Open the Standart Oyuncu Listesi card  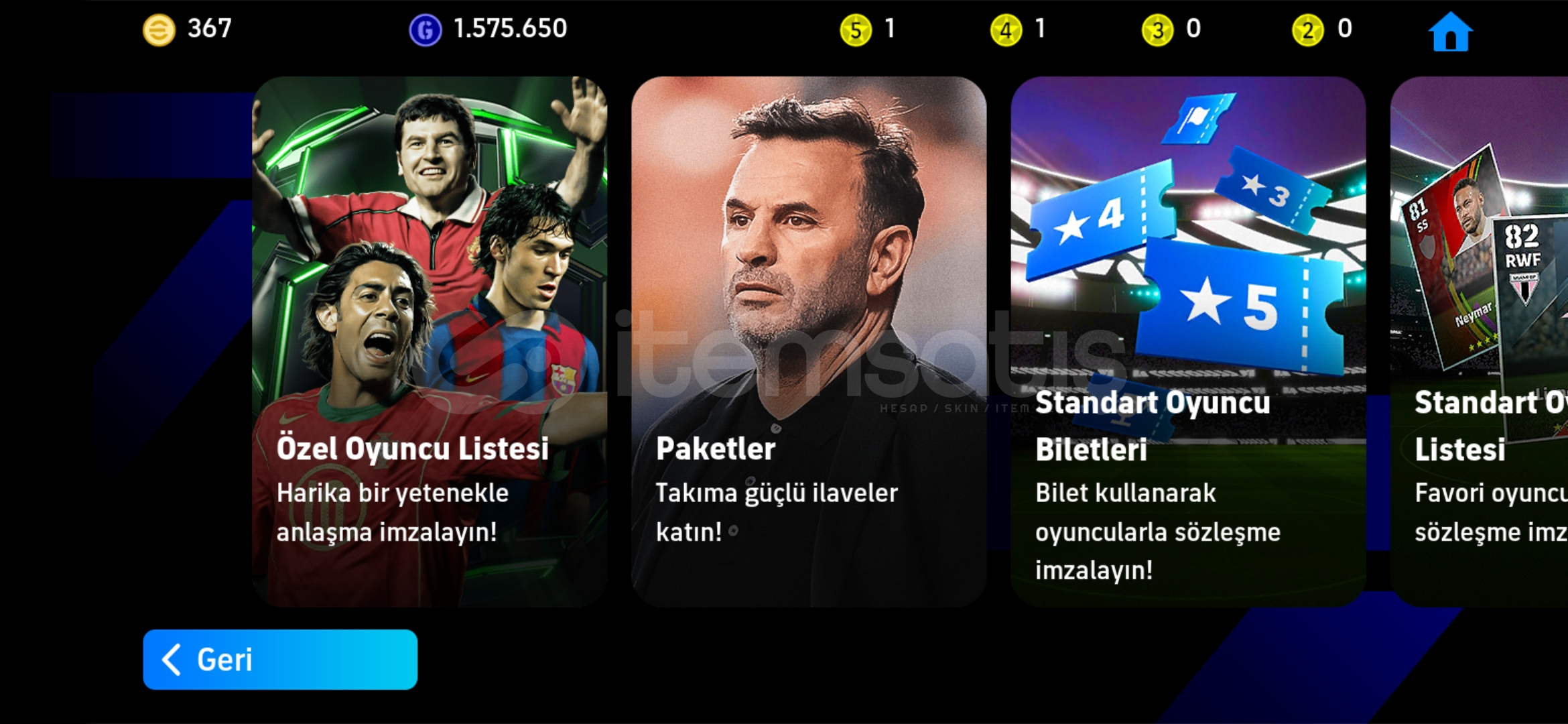click(x=1479, y=342)
